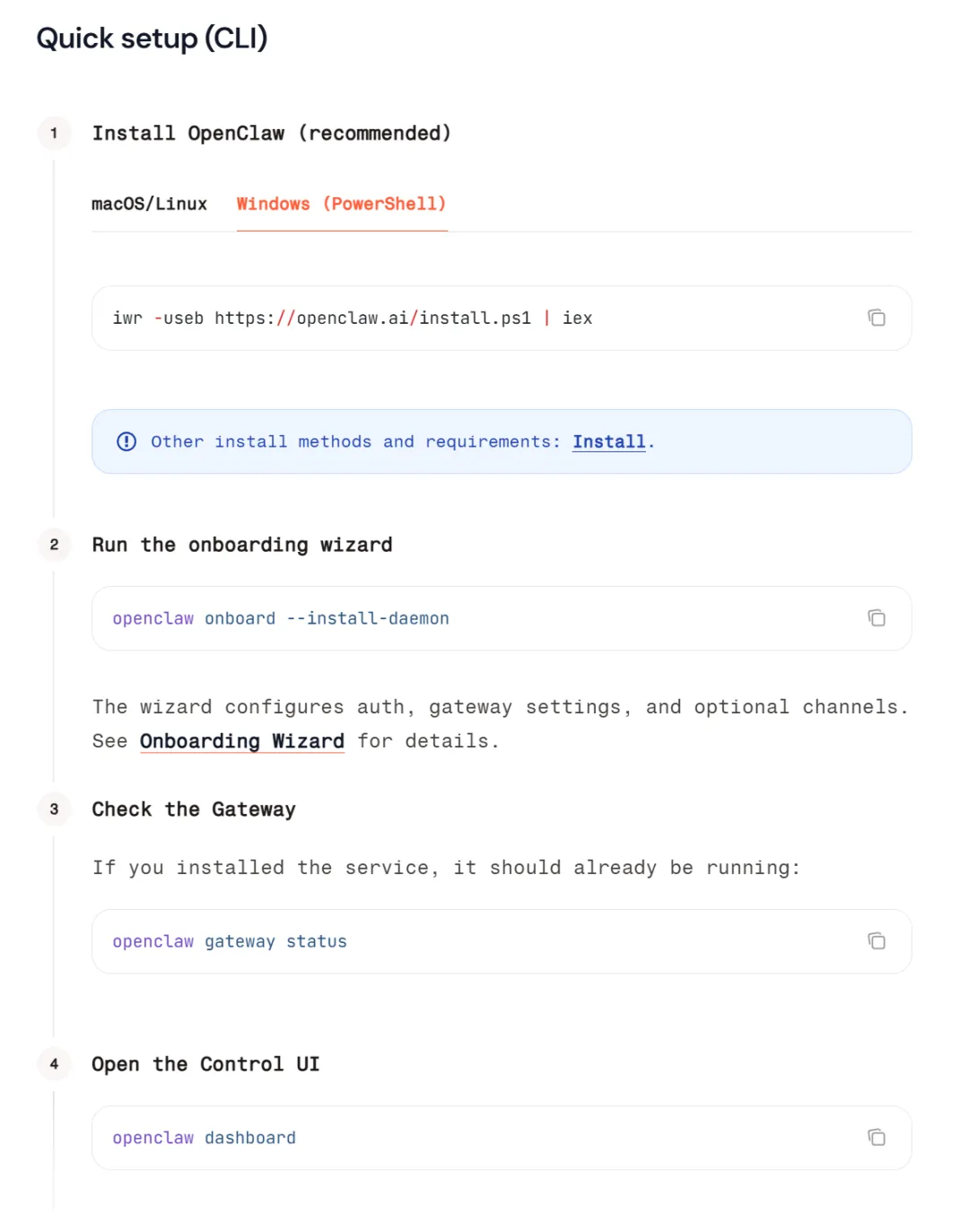
Task: Click the Check the Gateway heading
Action: pyautogui.click(x=193, y=809)
